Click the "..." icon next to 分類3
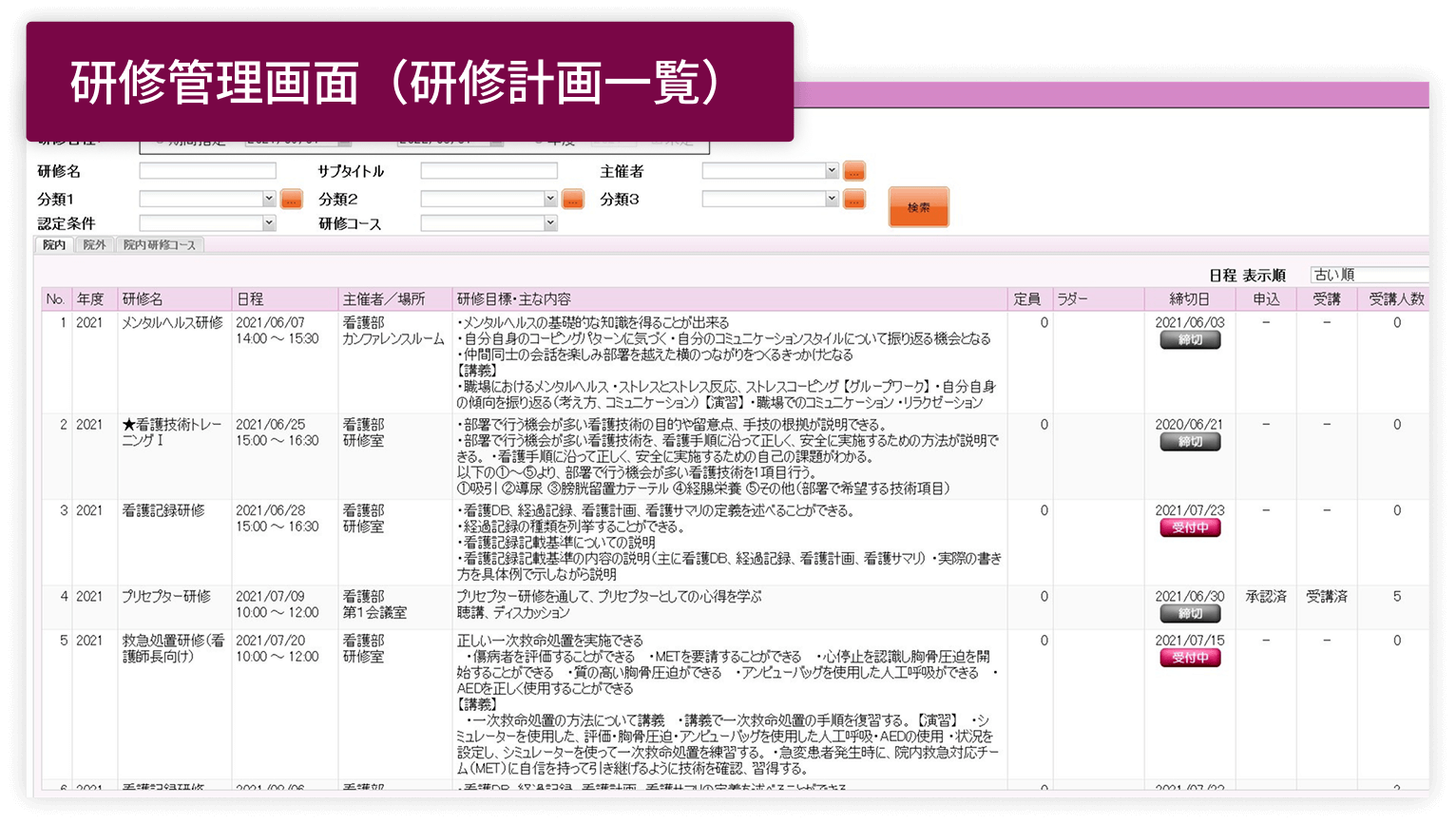1456x824 pixels. pyautogui.click(x=853, y=199)
